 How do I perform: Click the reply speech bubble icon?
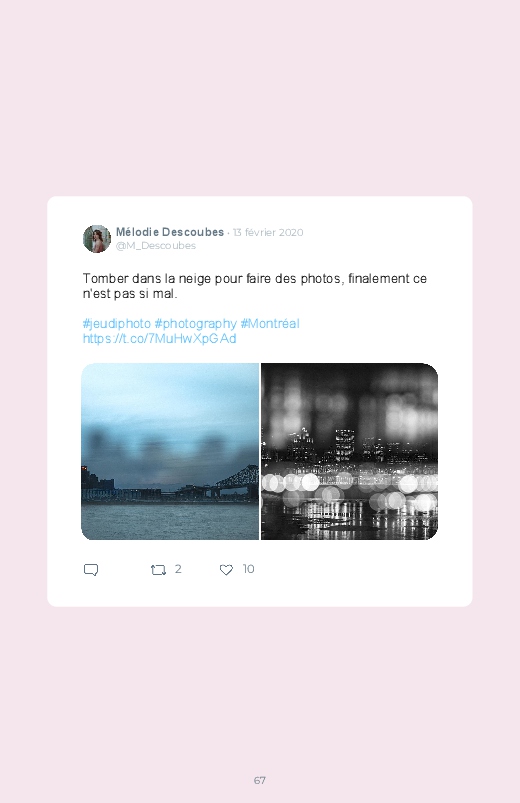click(x=91, y=570)
